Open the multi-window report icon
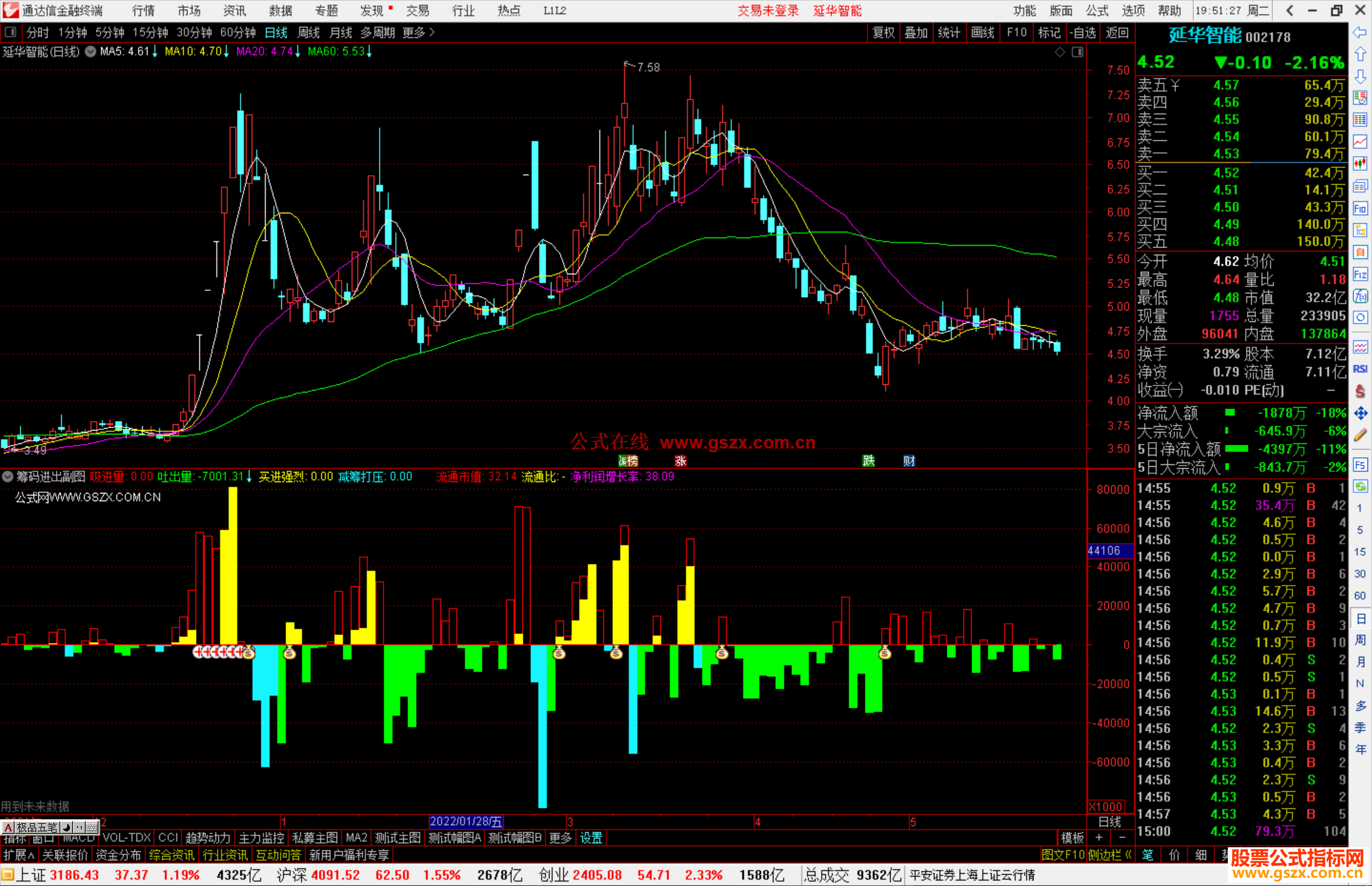1372x886 pixels. pyautogui.click(x=1360, y=186)
